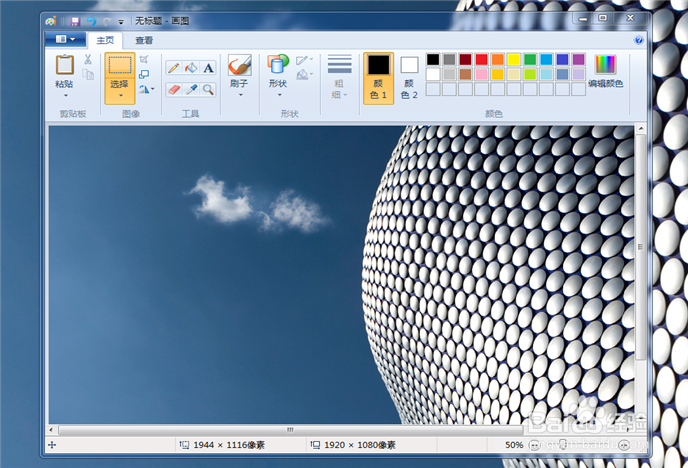
Task: Click the Rotate icon
Action: [x=144, y=89]
